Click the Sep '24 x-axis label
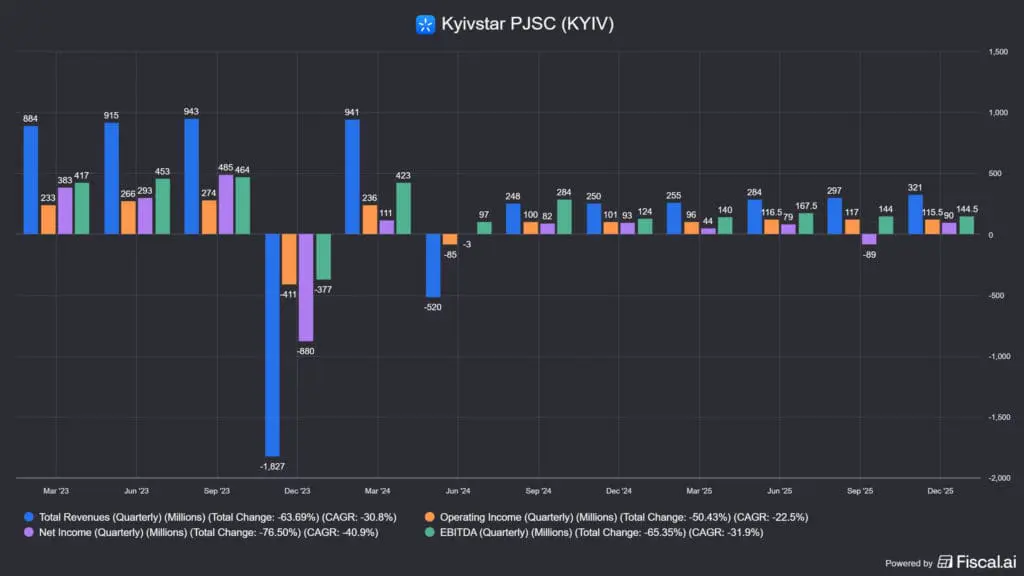Screen dimensions: 1024x576 538,491
